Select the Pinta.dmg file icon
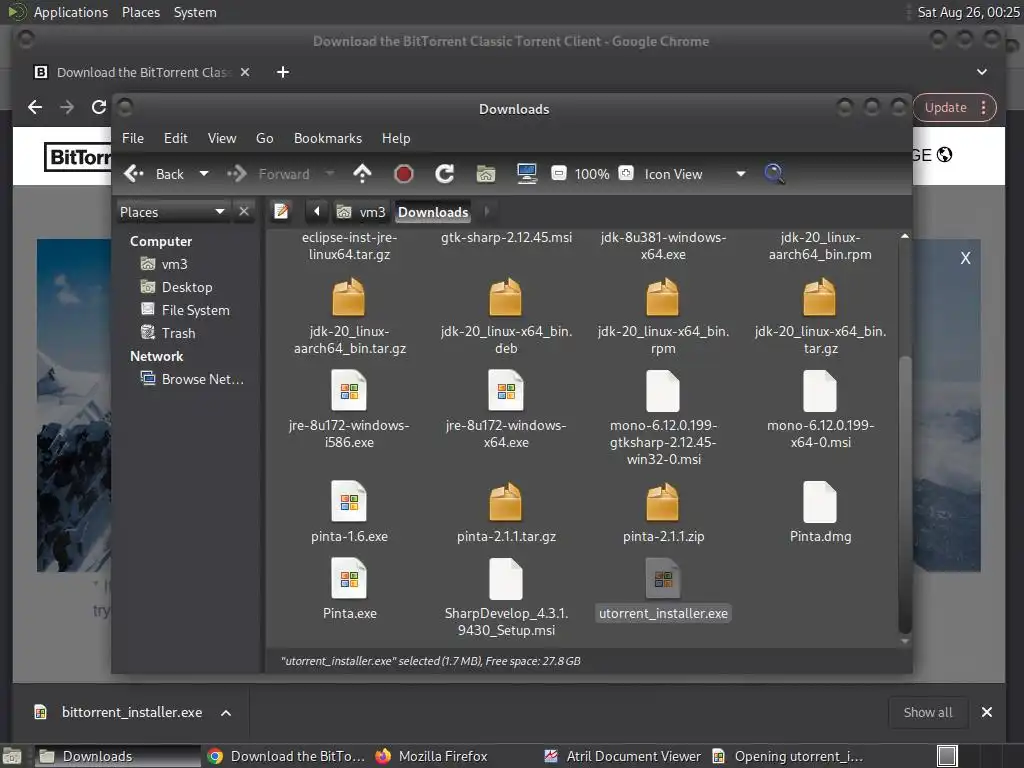 819,502
